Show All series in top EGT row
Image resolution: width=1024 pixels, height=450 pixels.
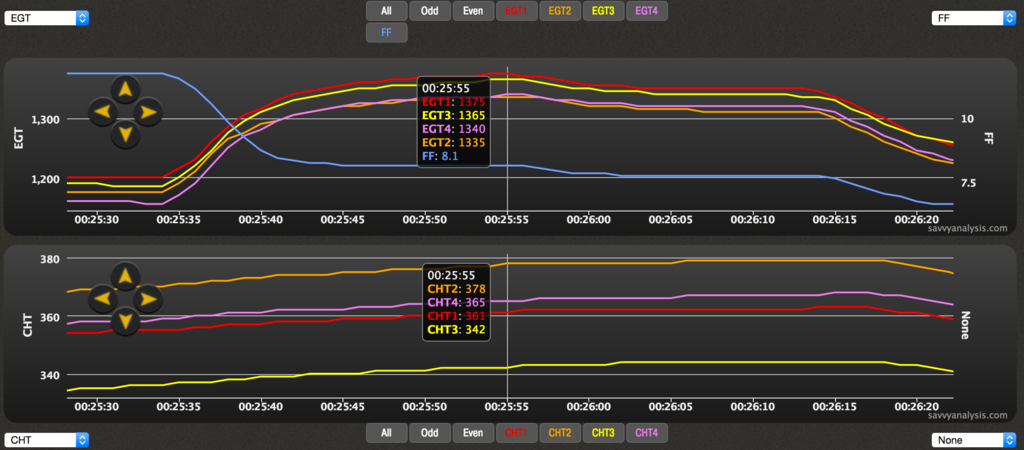click(x=386, y=11)
